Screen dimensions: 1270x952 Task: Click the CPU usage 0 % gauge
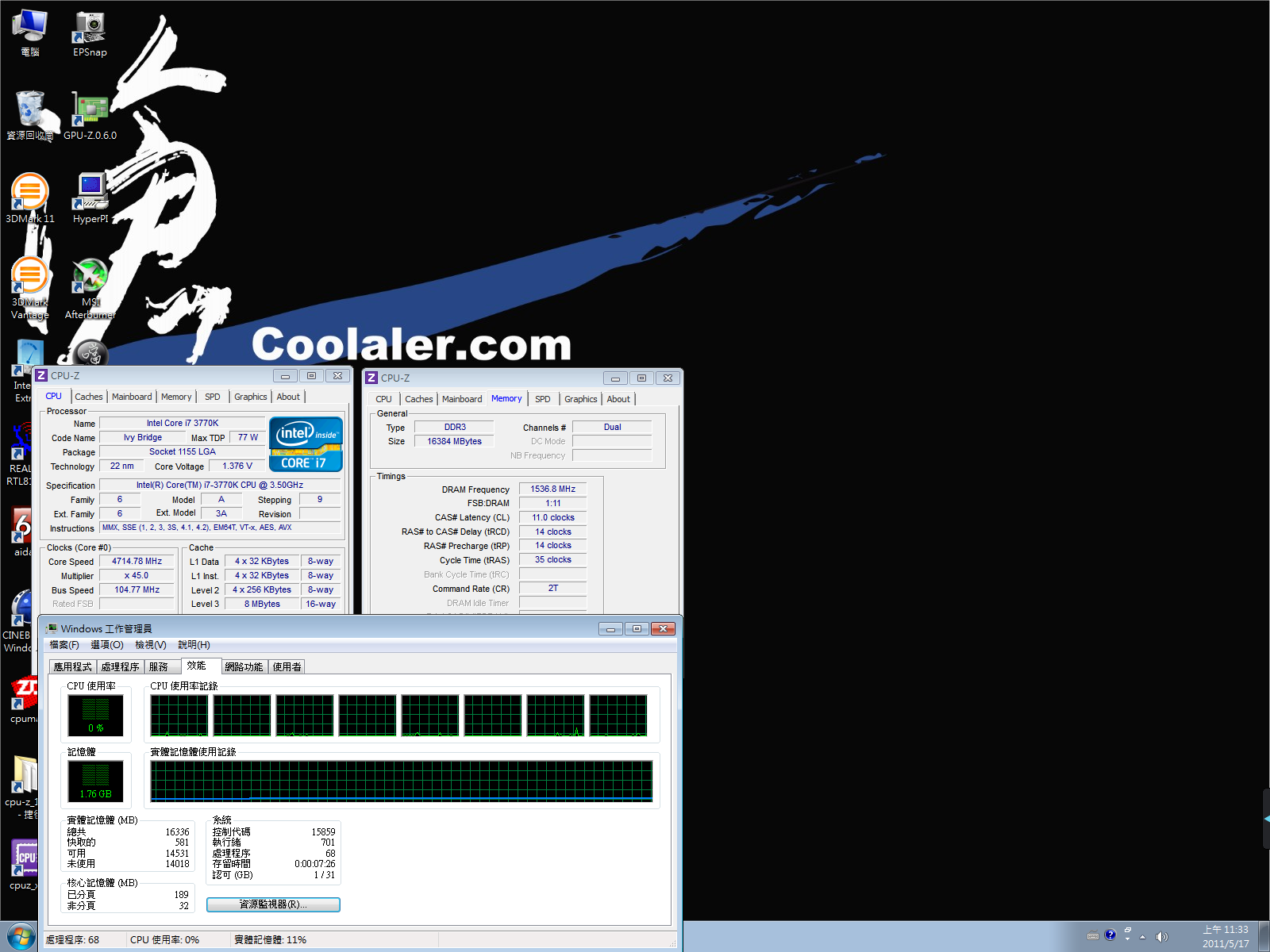(96, 716)
